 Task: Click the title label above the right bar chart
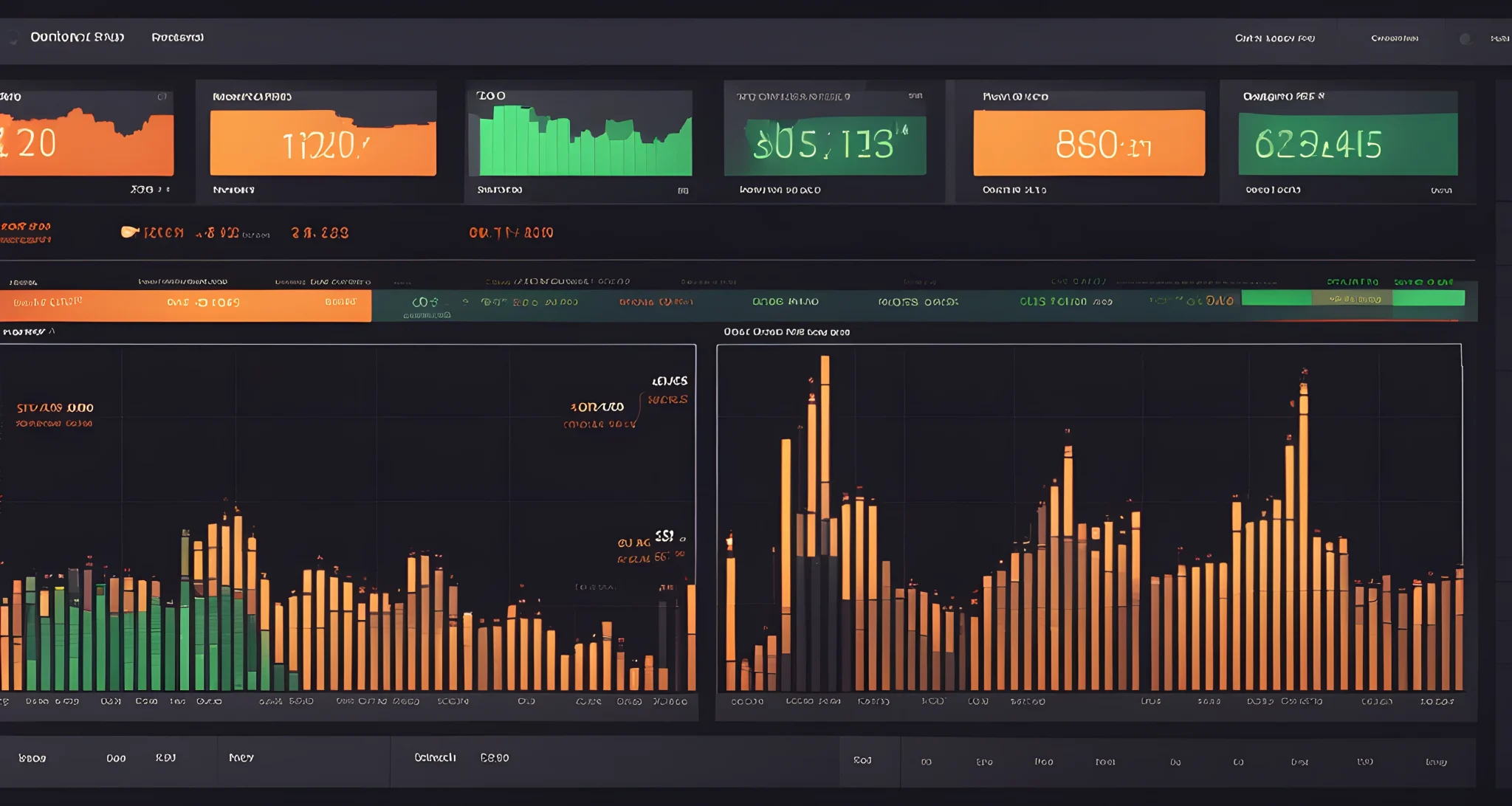tap(786, 332)
